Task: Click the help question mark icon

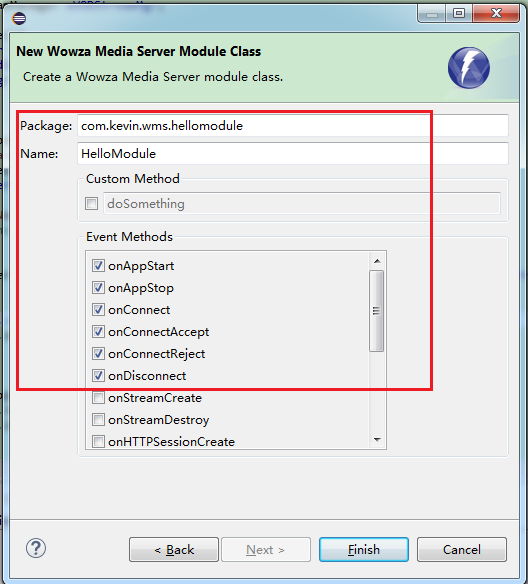Action: click(x=36, y=548)
